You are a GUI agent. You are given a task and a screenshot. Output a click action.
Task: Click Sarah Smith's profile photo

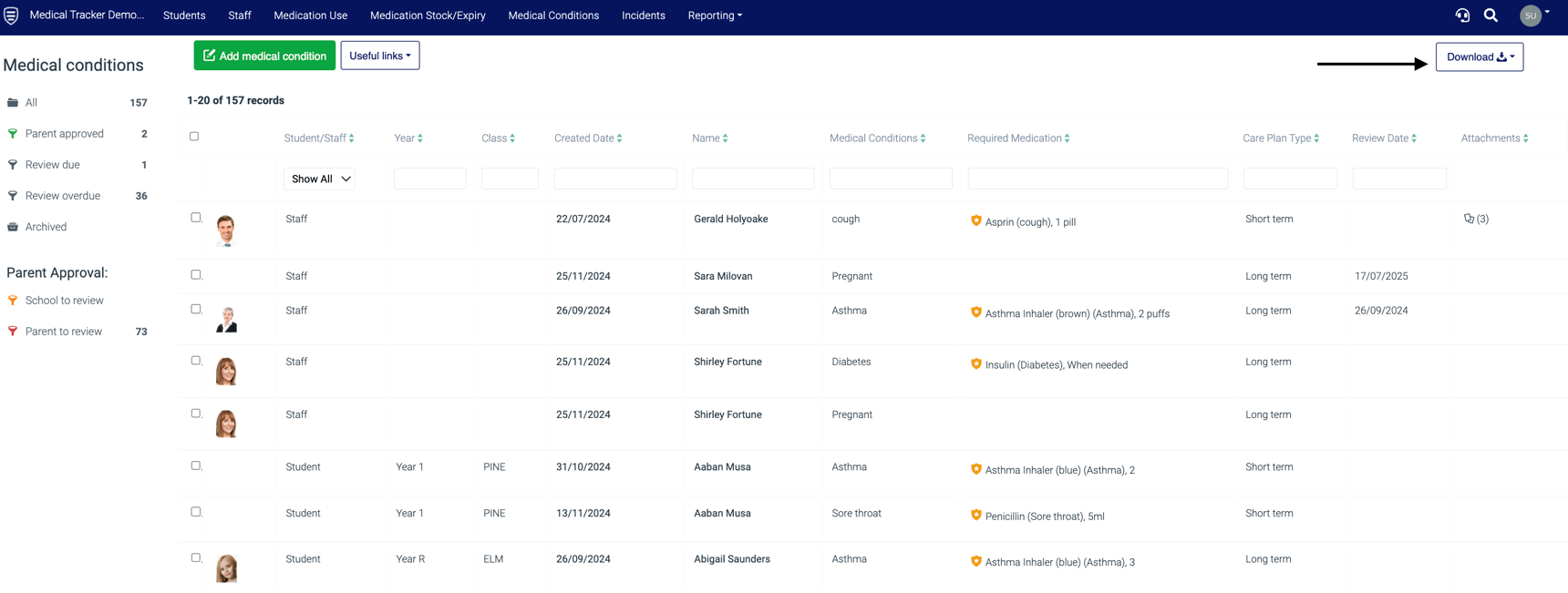(226, 319)
